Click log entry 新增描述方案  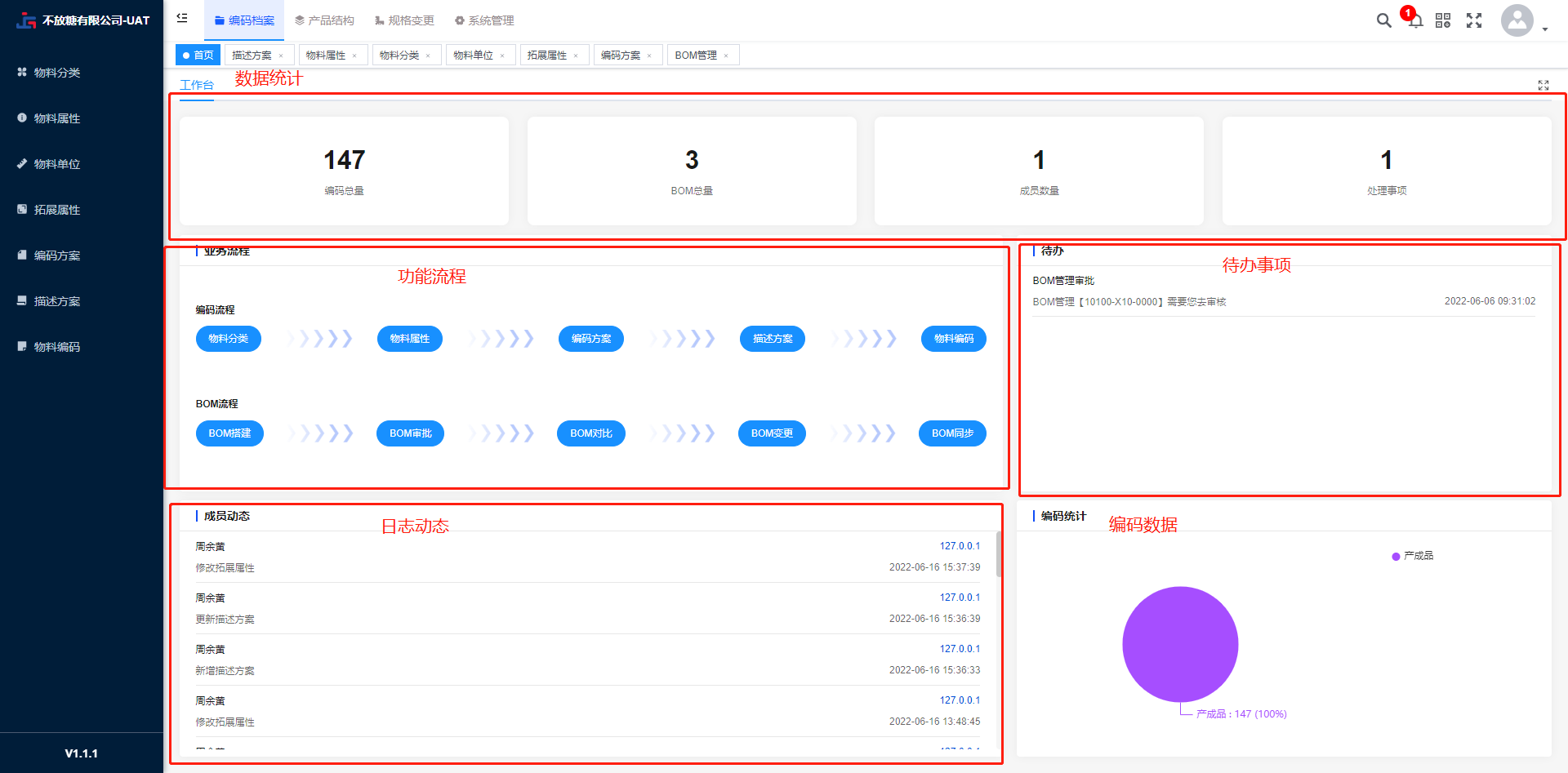[225, 671]
